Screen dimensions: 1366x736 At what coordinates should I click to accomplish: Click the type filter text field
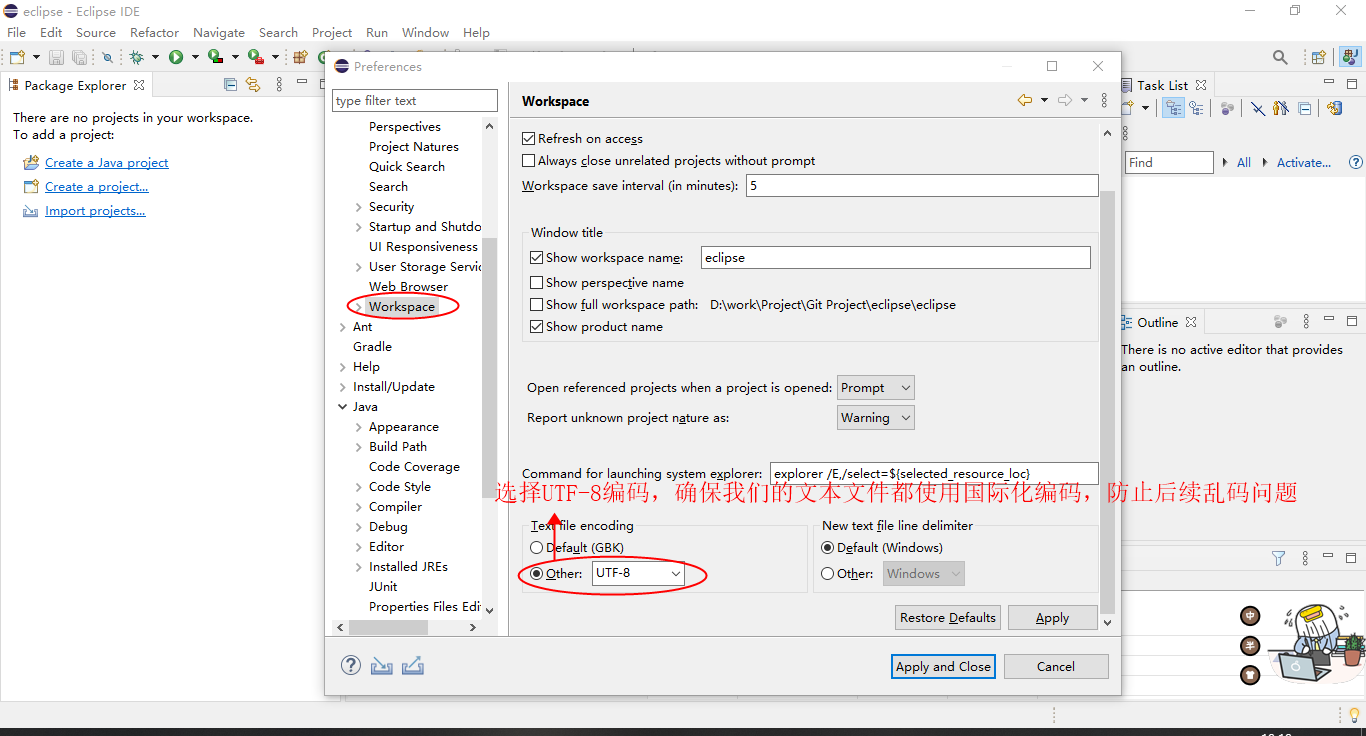[415, 100]
